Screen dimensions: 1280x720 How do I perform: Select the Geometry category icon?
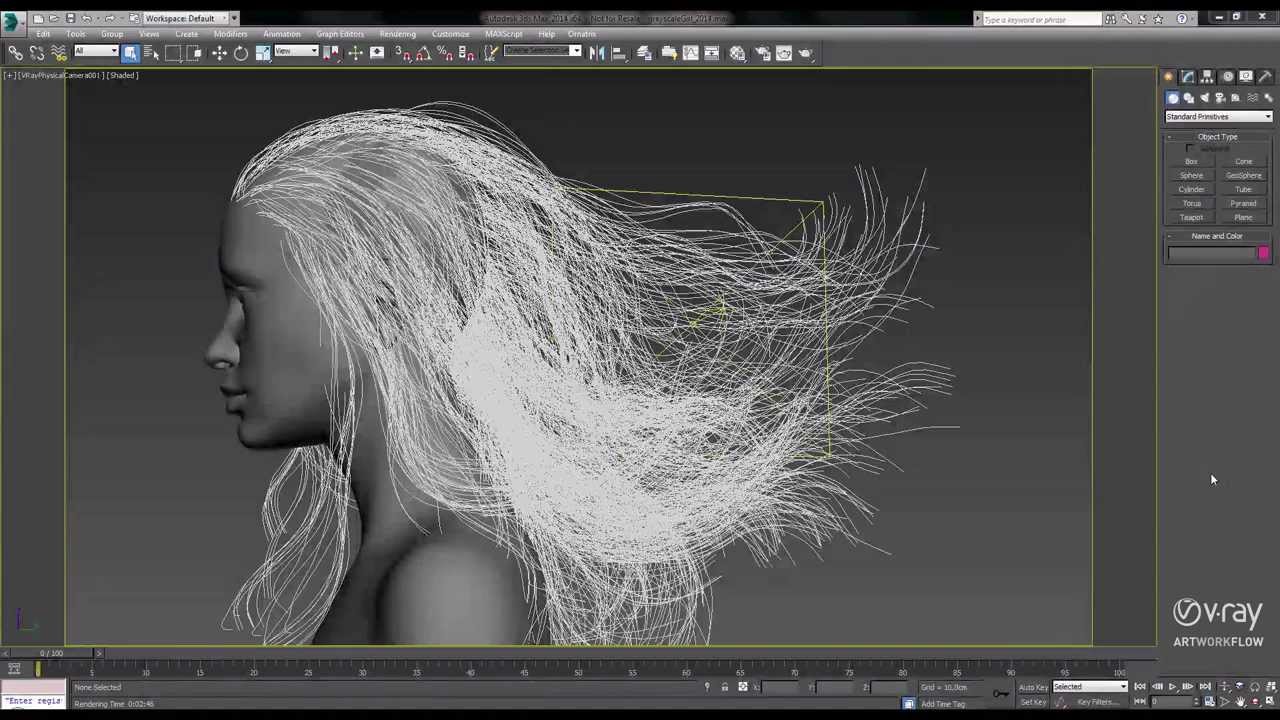[1172, 98]
